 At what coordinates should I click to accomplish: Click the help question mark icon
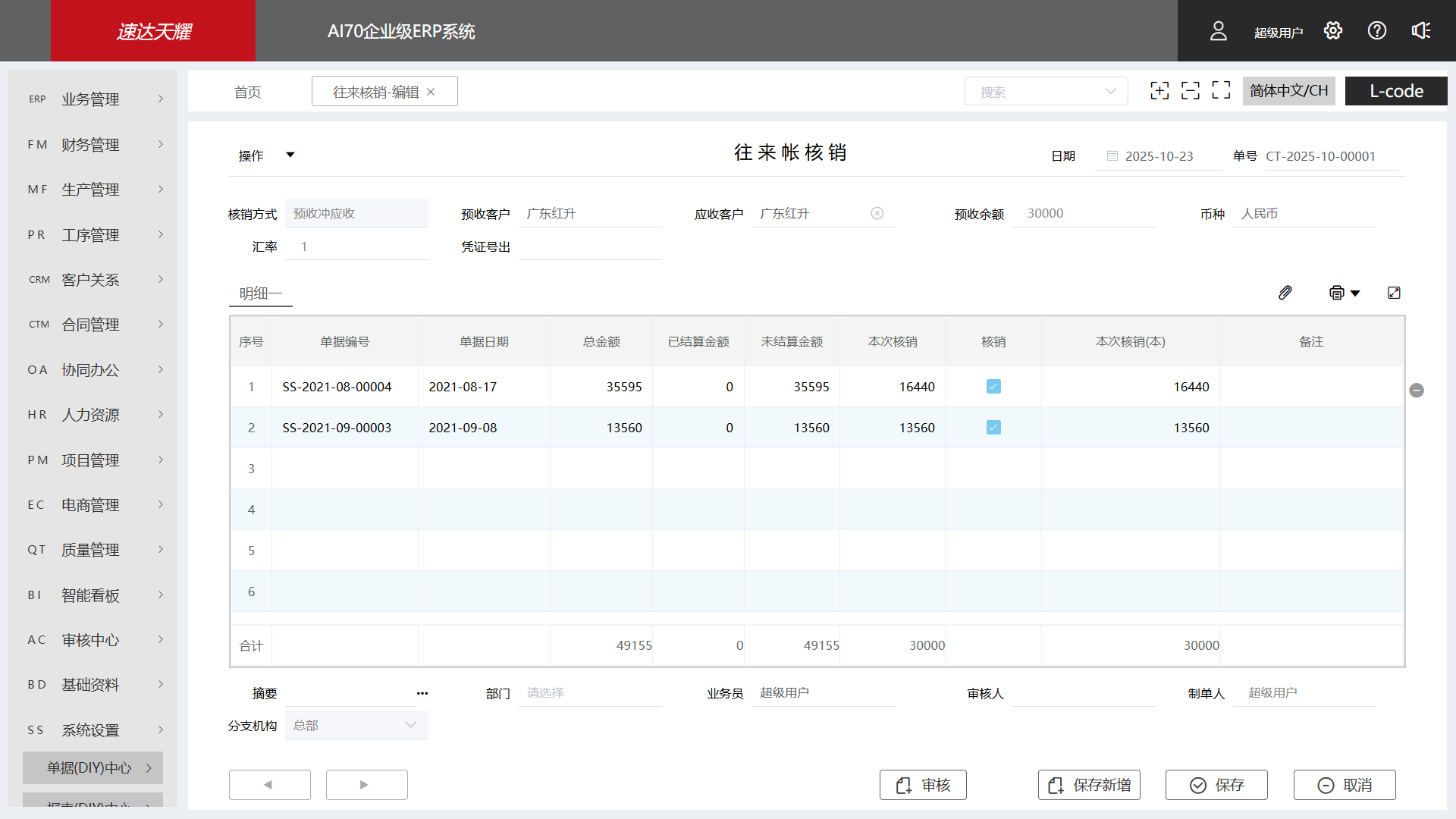[1376, 30]
